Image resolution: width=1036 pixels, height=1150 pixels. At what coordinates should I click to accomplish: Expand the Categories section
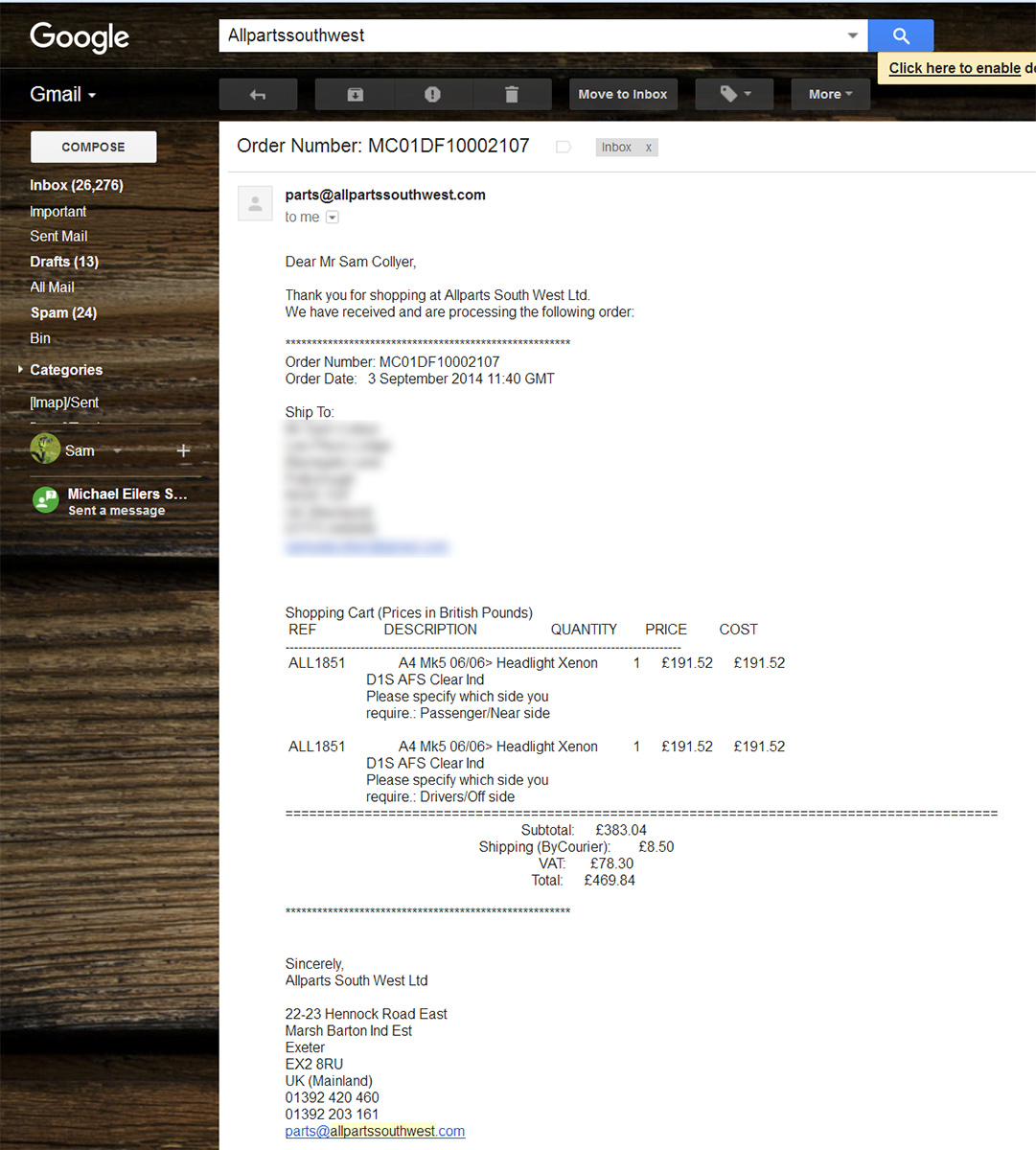[21, 369]
